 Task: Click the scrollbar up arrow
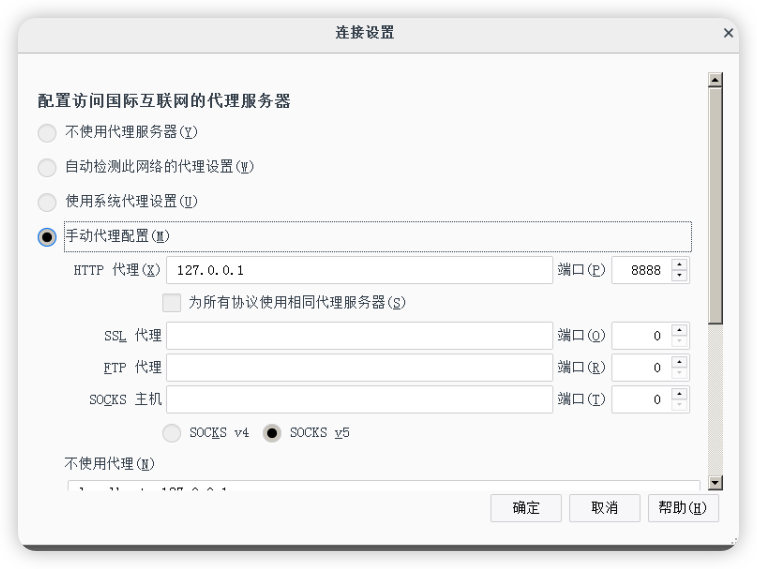715,80
